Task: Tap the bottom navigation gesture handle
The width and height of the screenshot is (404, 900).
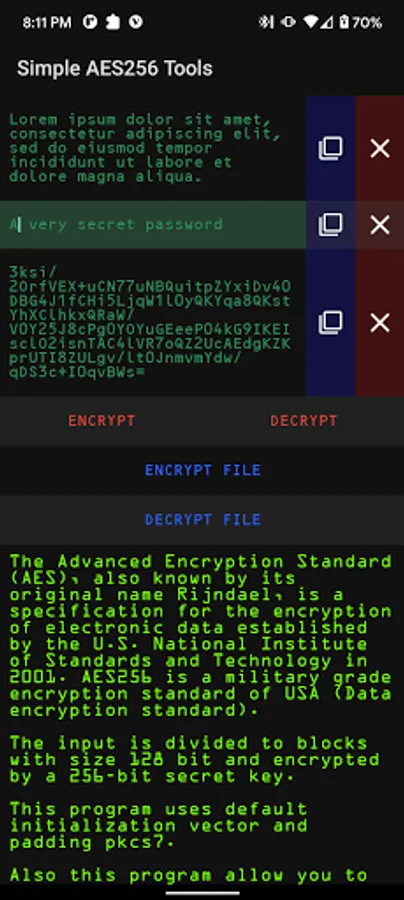Action: click(x=202, y=893)
